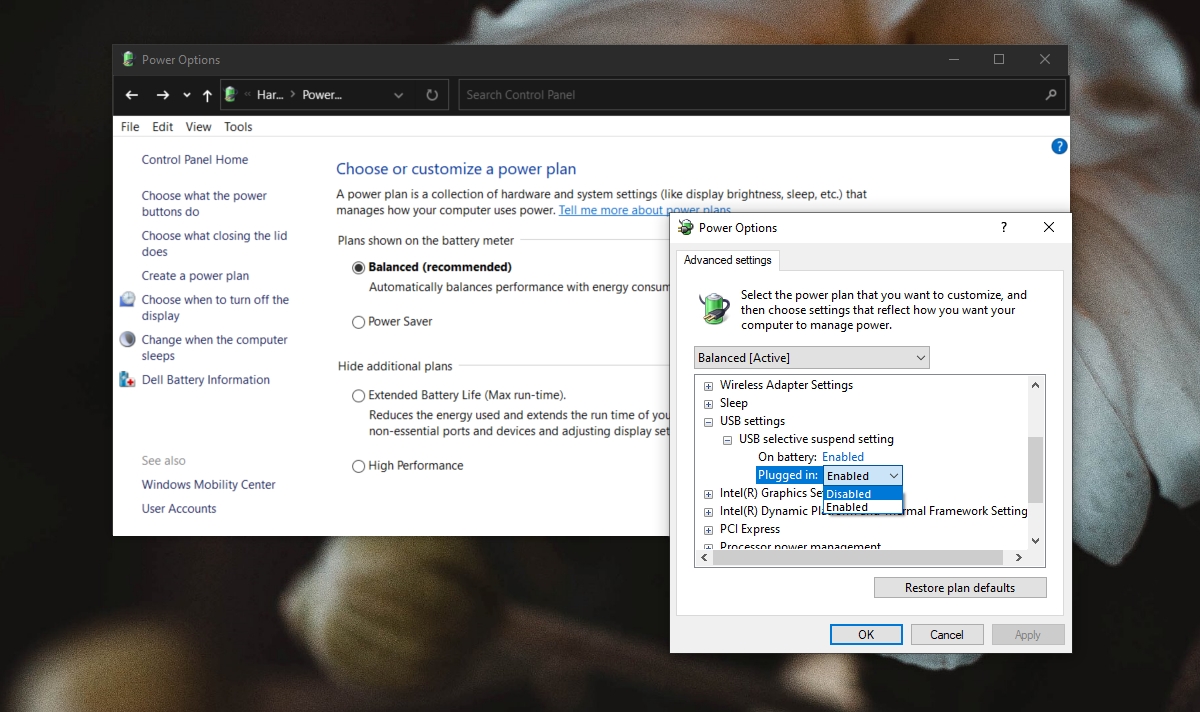The height and width of the screenshot is (712, 1200).
Task: Expand the PCI Express node
Action: pyautogui.click(x=708, y=530)
